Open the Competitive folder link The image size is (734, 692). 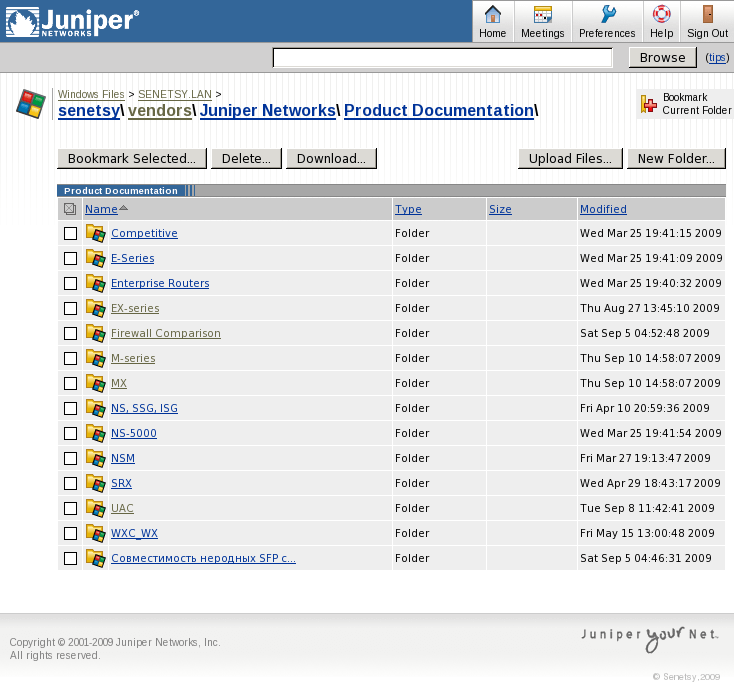pos(144,233)
